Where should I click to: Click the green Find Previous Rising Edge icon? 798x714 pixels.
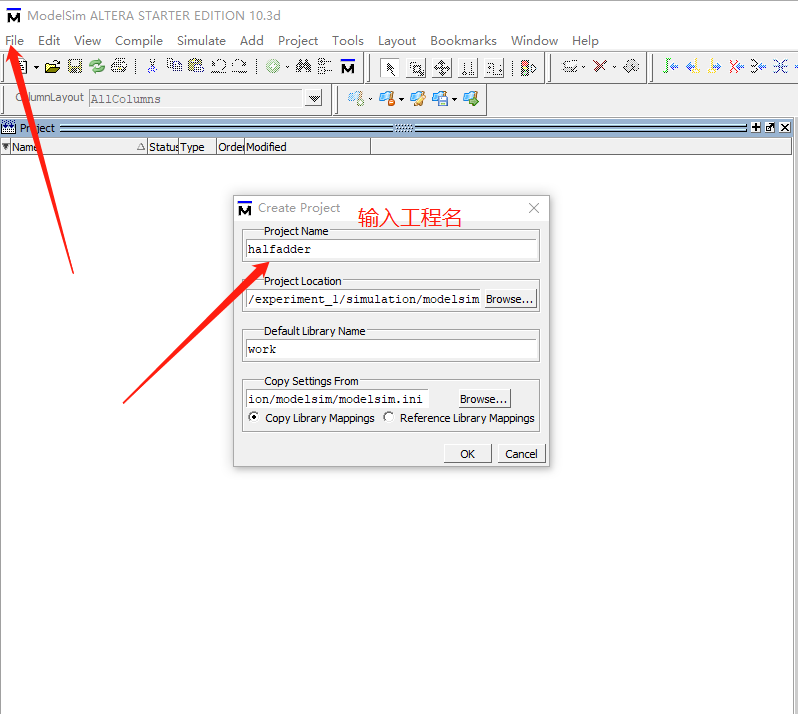670,66
